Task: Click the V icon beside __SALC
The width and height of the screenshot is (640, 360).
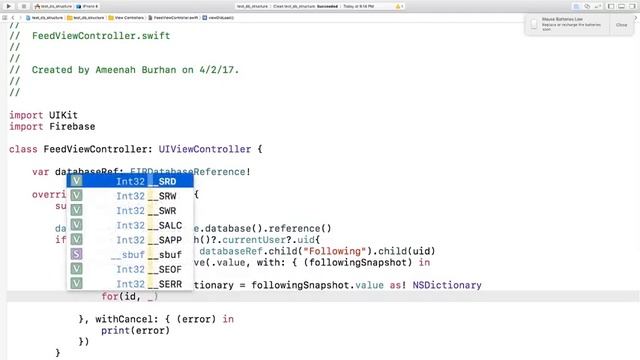Action: click(76, 225)
